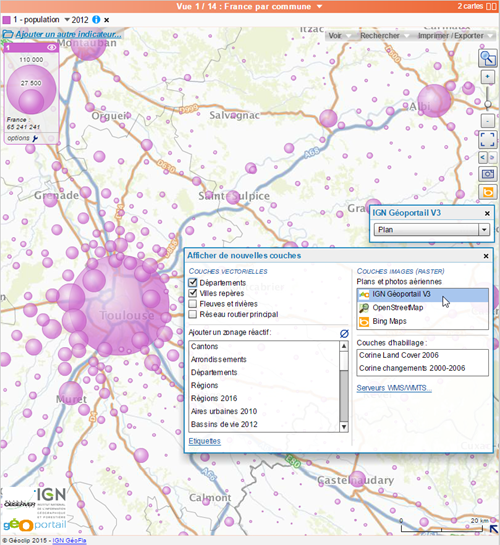Viewport: 500px width, 545px height.
Task: Select Régions 2016 zoning entry
Action: coord(264,398)
